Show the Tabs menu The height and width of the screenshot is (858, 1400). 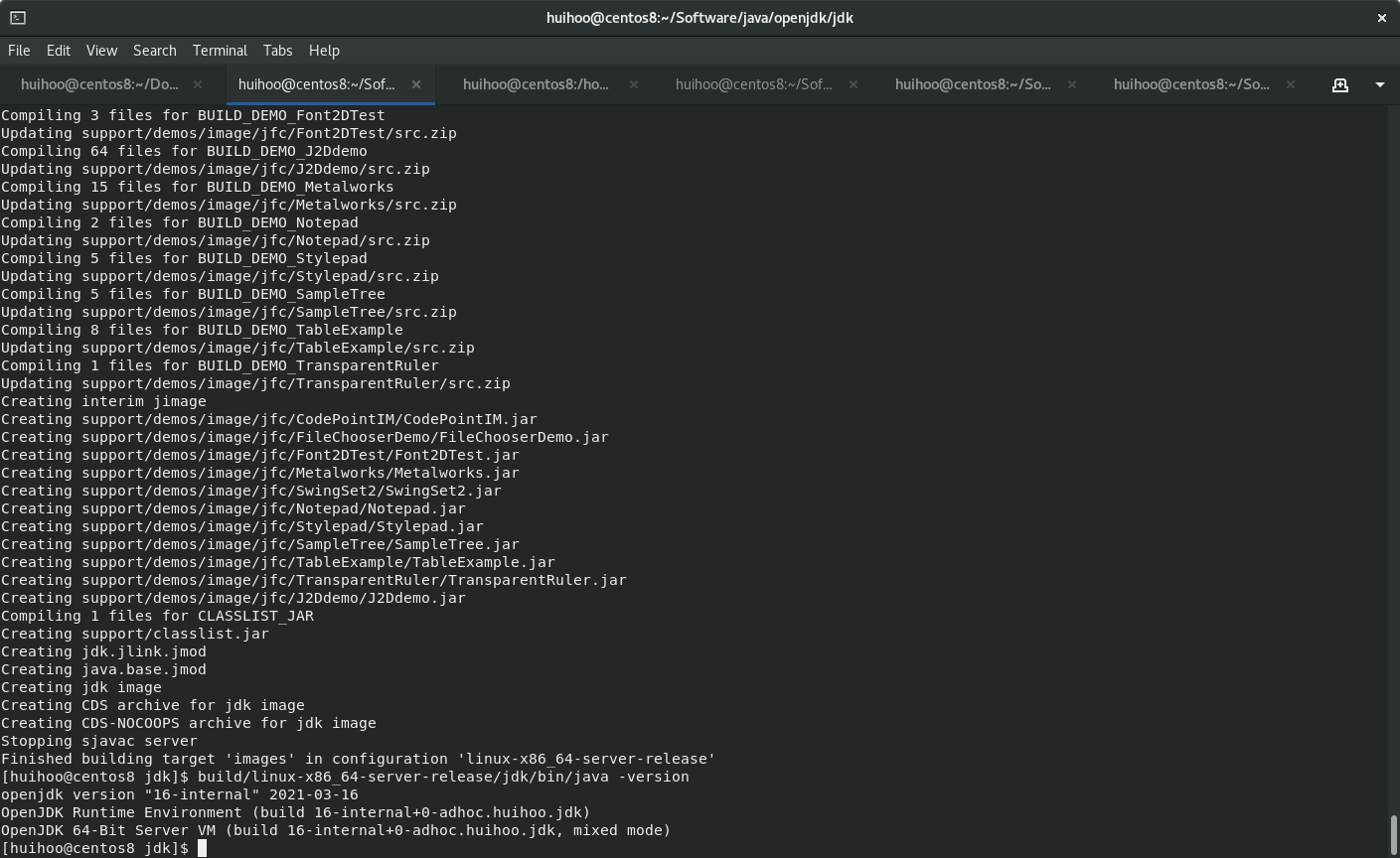click(x=277, y=50)
